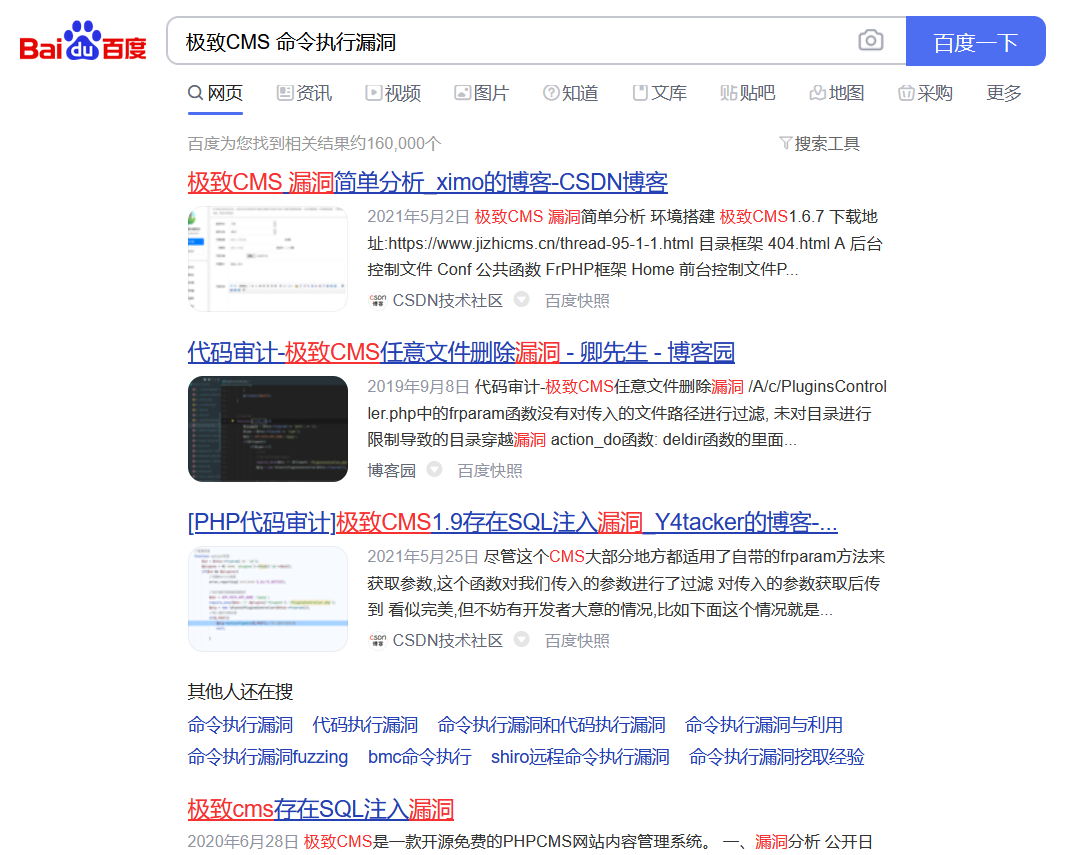Screen dimensions: 1078x855
Task: Open camera image search icon
Action: point(870,41)
